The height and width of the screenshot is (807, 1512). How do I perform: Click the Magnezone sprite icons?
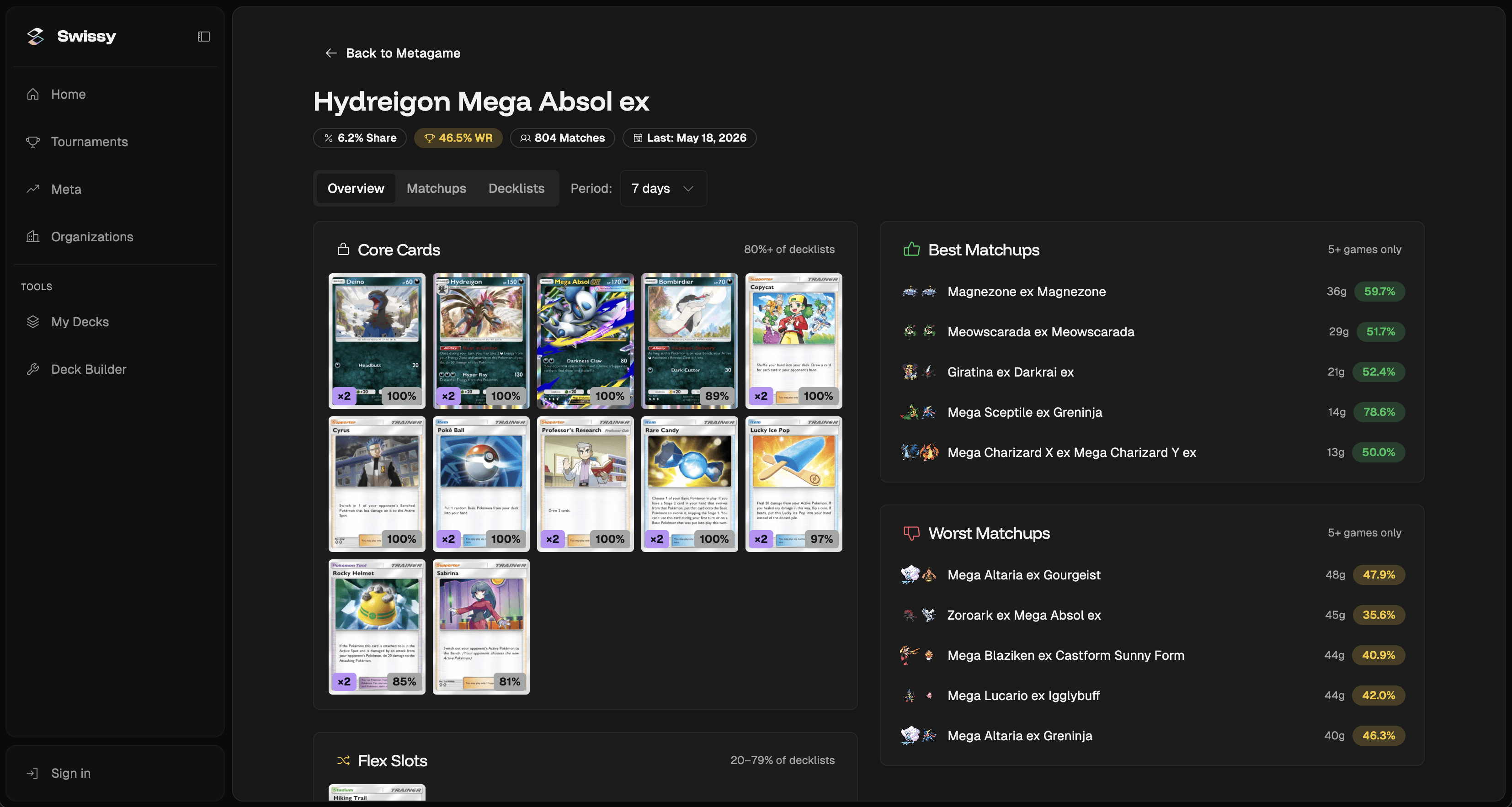[x=920, y=292]
